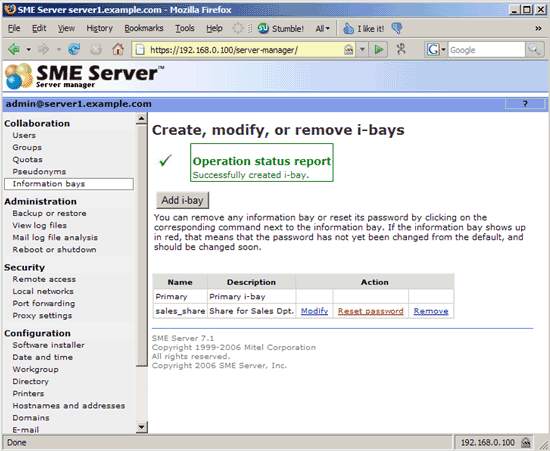Open Groups in the sidebar
550x451 pixels.
tap(27, 147)
